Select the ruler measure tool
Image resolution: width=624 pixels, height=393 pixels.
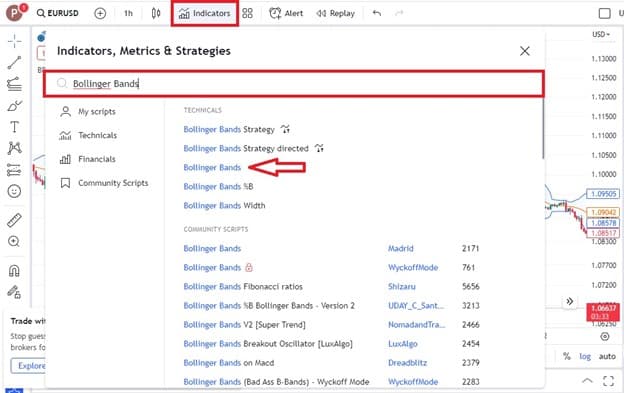14,220
